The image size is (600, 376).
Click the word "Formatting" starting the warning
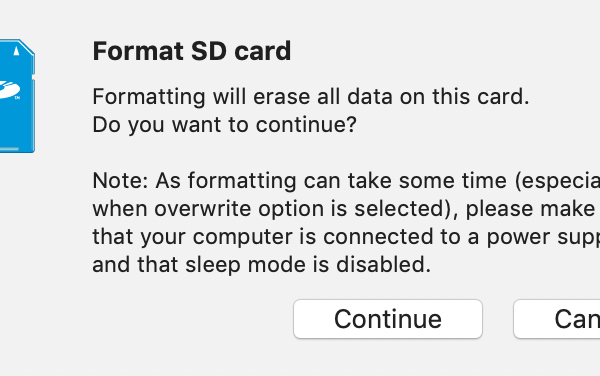pos(149,97)
